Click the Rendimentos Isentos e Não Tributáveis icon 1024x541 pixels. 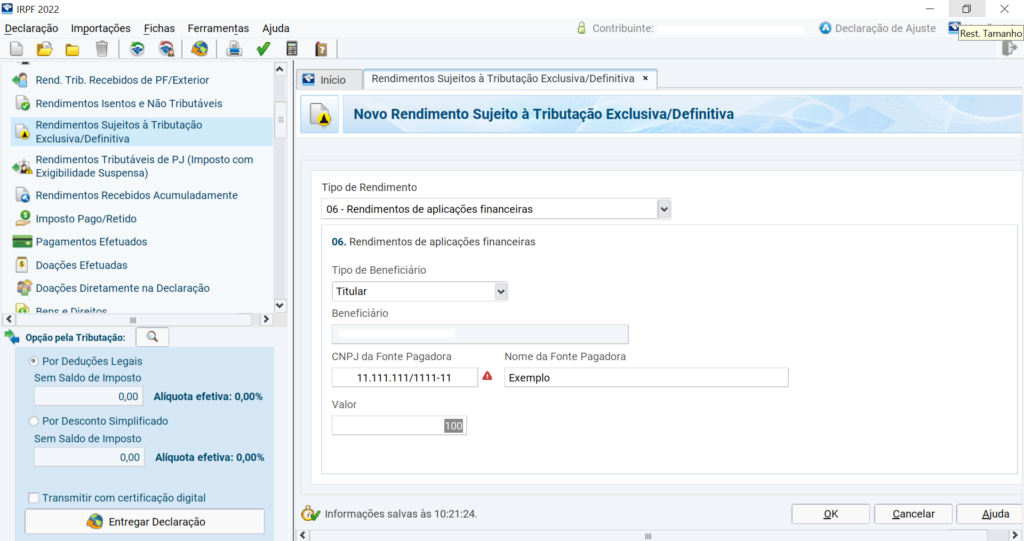click(22, 103)
